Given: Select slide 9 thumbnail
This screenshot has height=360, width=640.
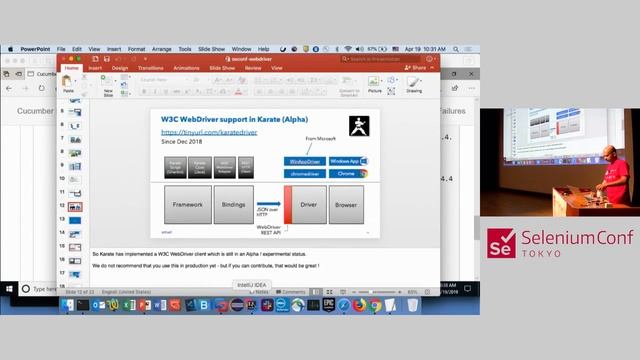Looking at the screenshot, I should [x=75, y=167].
